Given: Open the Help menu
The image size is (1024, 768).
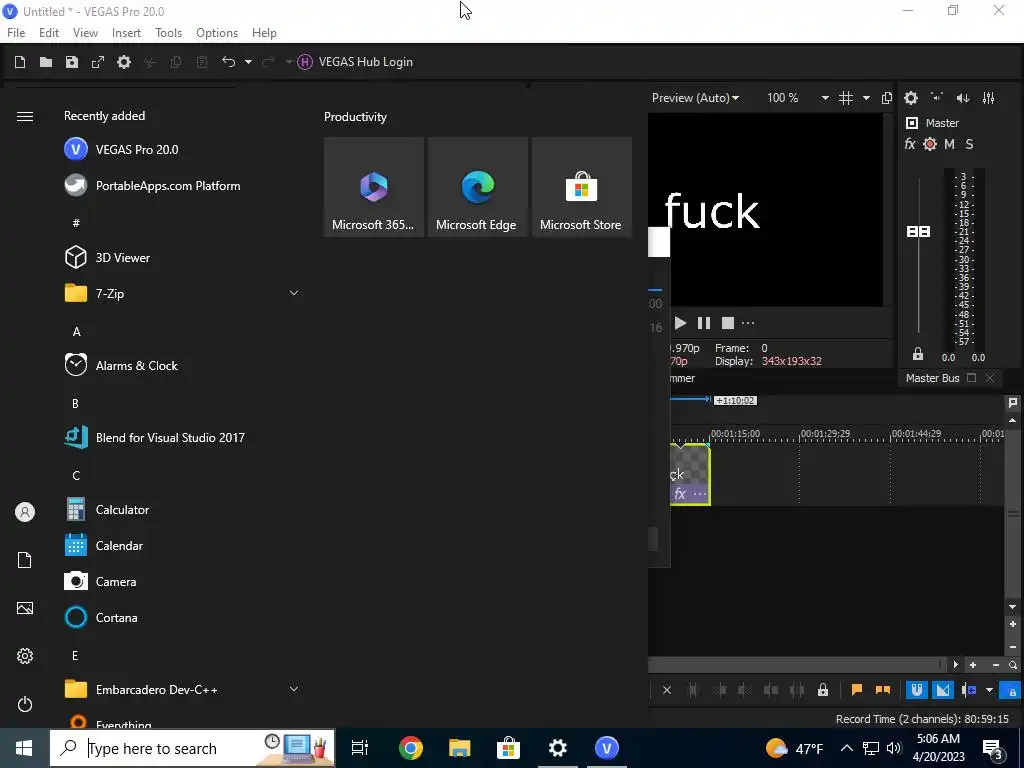Looking at the screenshot, I should (264, 33).
